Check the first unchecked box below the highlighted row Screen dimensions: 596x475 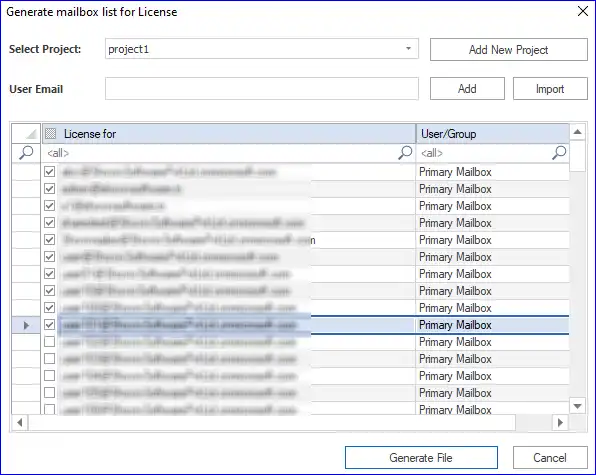(x=49, y=342)
